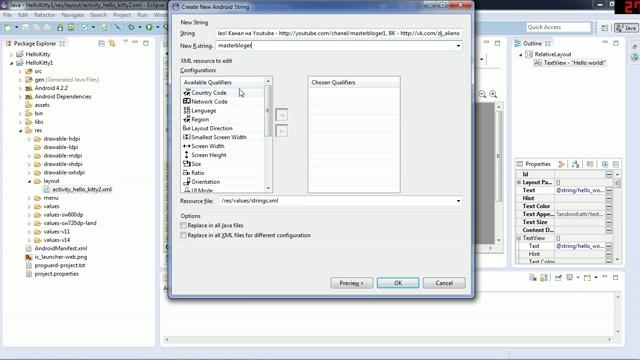The width and height of the screenshot is (640, 360).
Task: Open the Project menu
Action: tap(122, 15)
